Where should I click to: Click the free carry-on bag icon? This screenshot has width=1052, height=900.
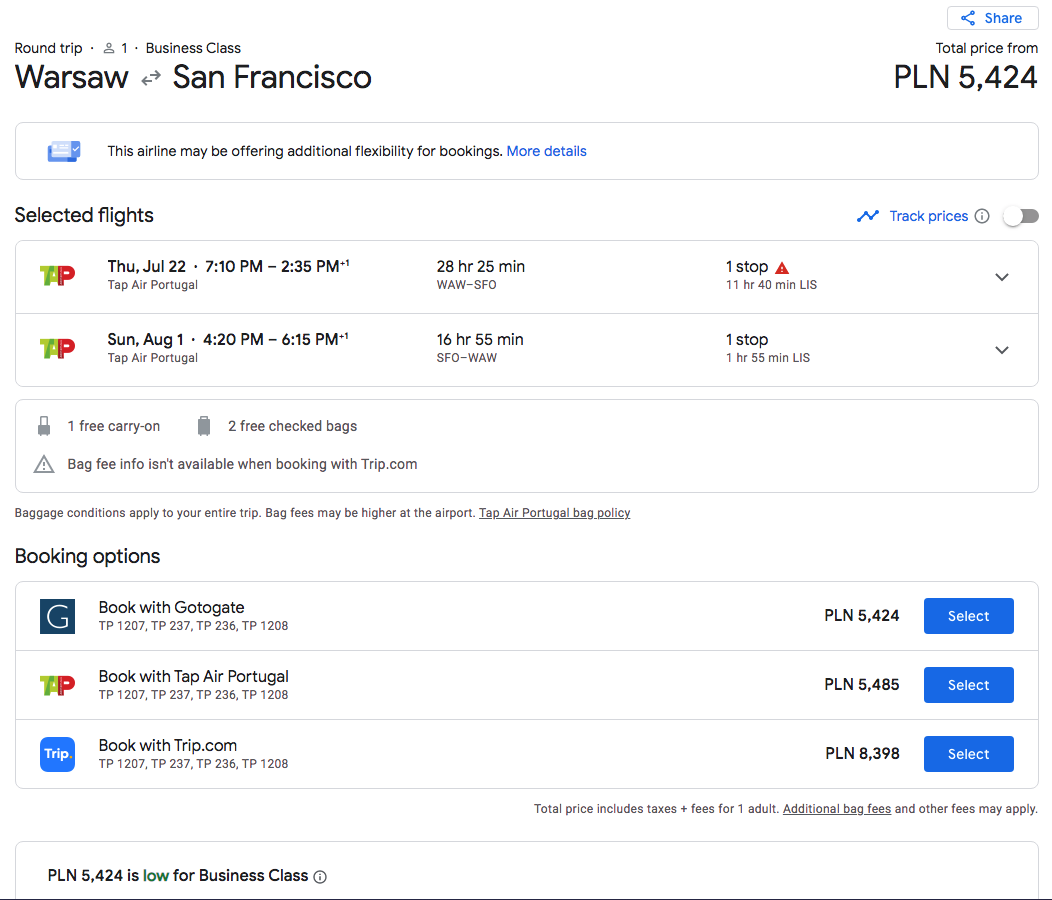pos(44,426)
